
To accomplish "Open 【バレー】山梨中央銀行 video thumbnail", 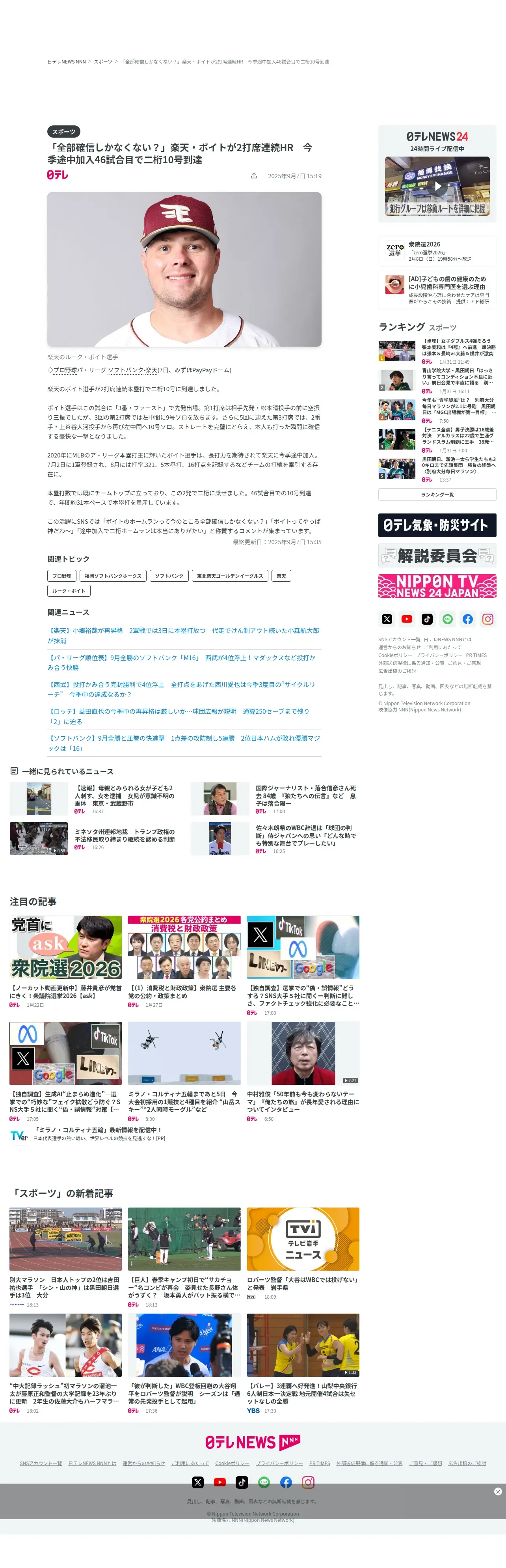I will click(303, 1345).
